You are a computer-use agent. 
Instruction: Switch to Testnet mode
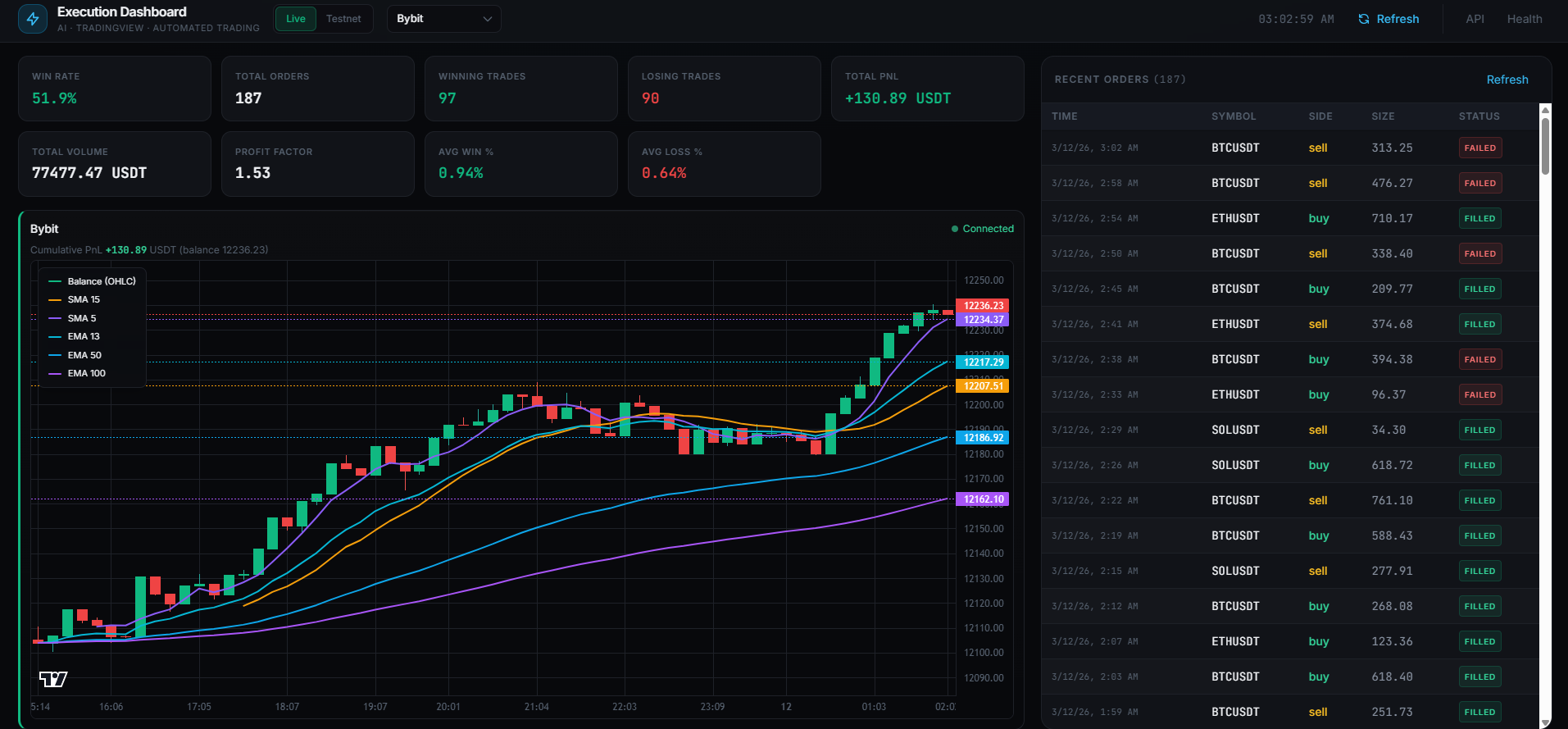point(343,19)
